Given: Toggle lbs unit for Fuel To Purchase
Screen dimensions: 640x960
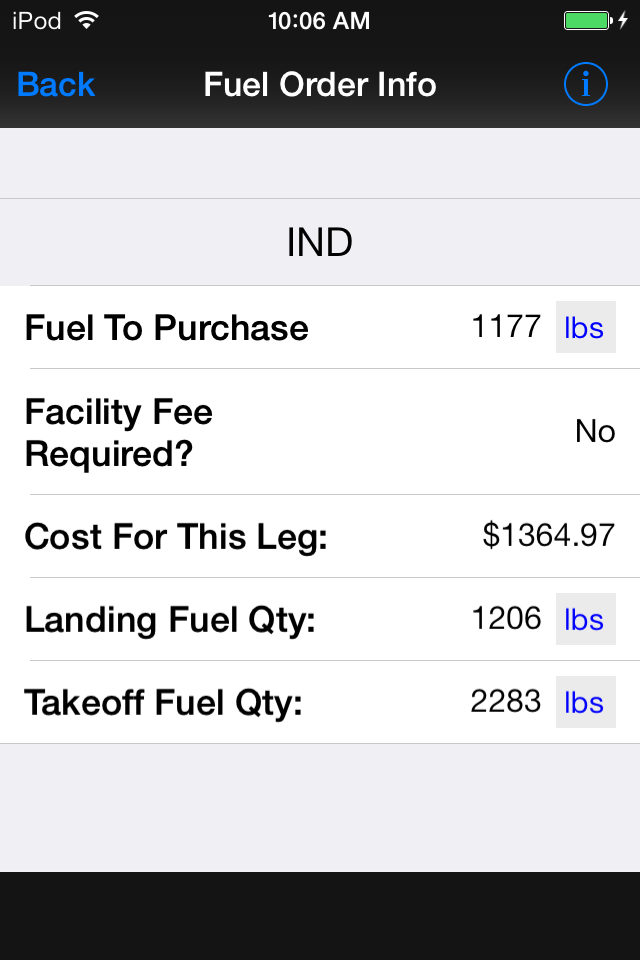Looking at the screenshot, I should click(x=585, y=327).
